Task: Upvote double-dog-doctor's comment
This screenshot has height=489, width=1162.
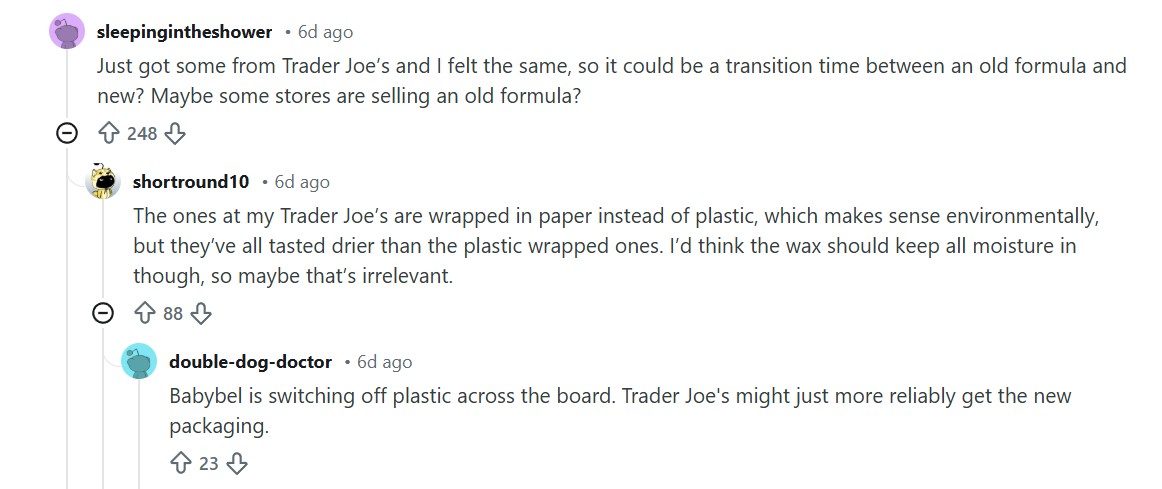Action: (x=181, y=463)
